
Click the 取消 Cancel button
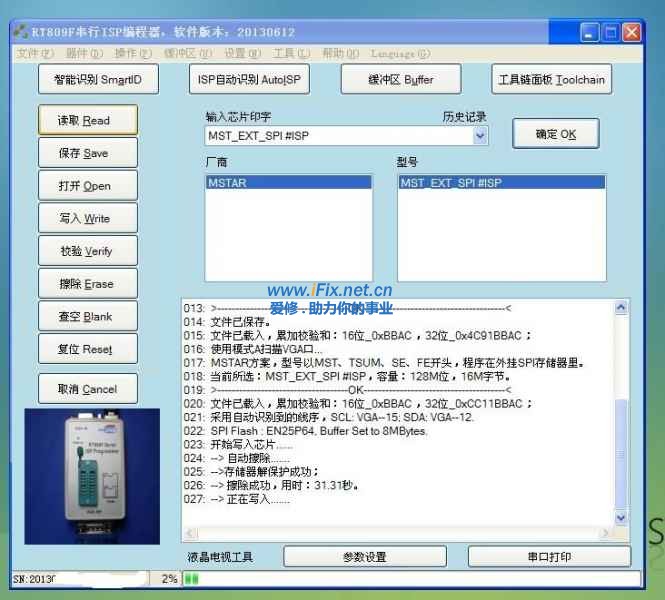[88, 389]
